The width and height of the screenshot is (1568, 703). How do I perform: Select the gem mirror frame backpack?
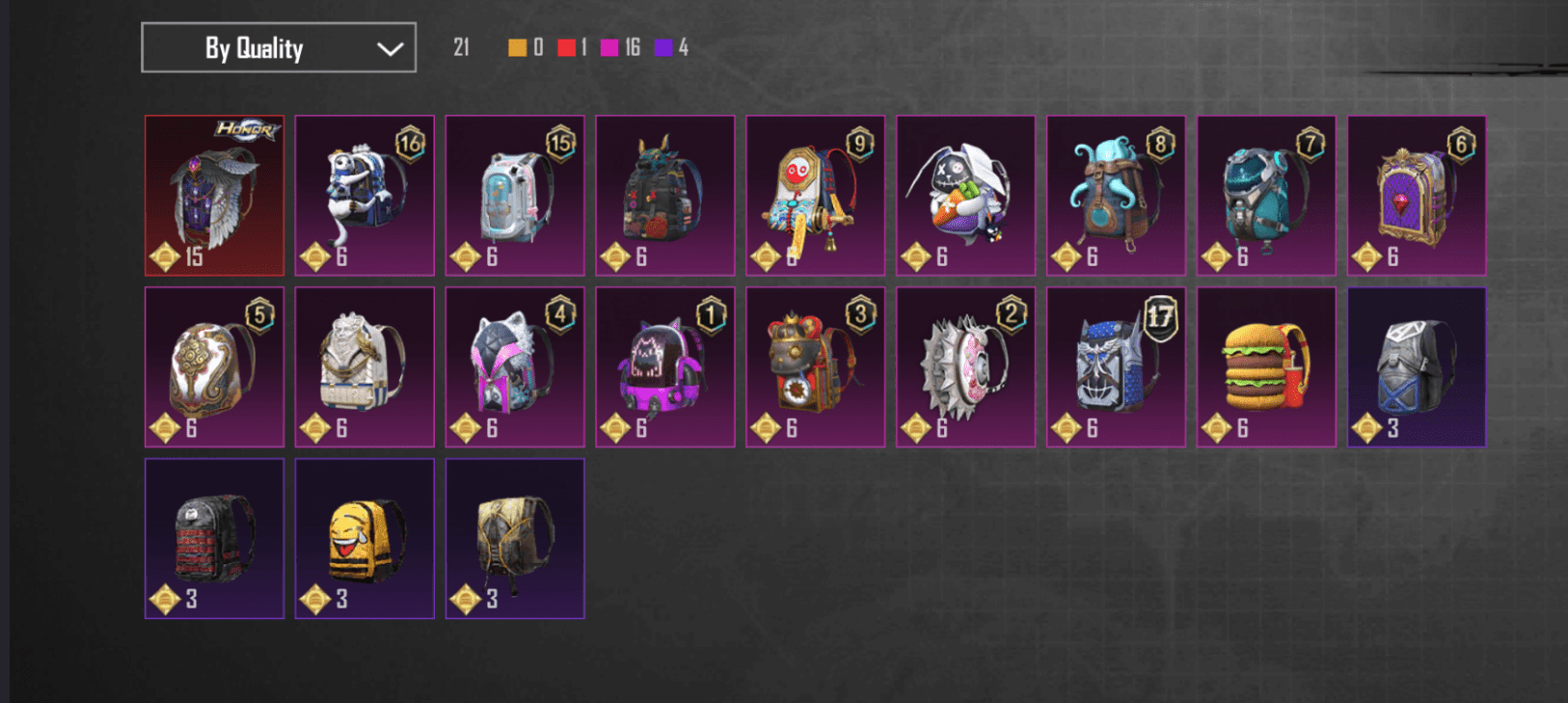pos(1417,196)
